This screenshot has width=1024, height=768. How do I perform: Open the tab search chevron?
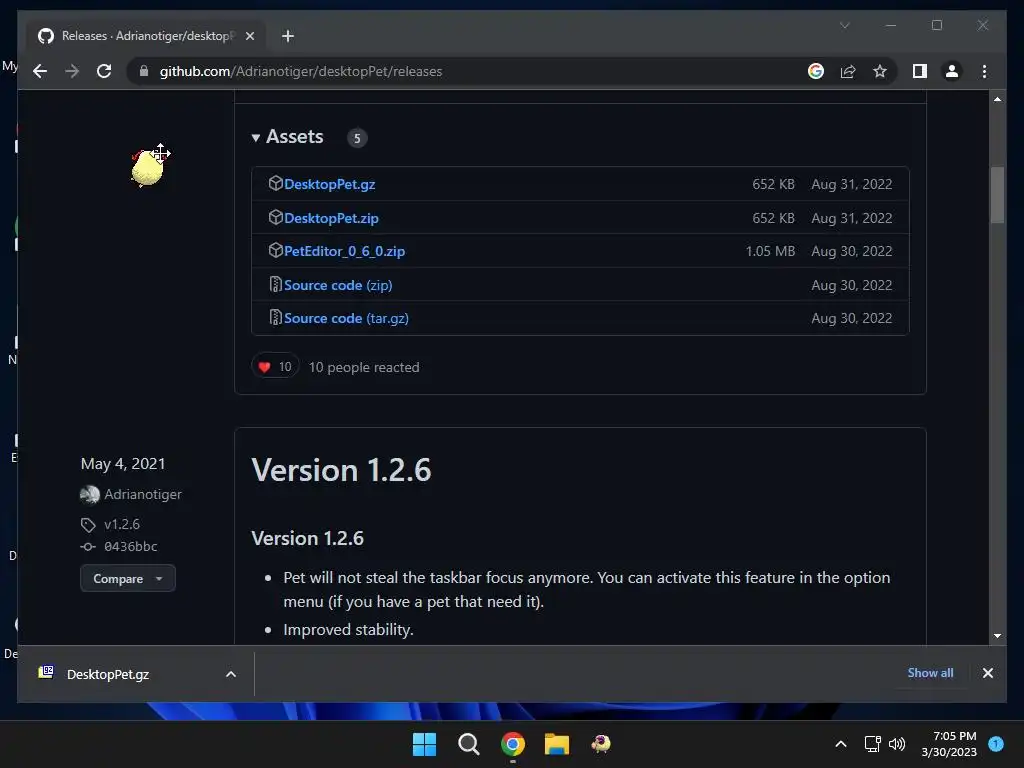coord(844,25)
